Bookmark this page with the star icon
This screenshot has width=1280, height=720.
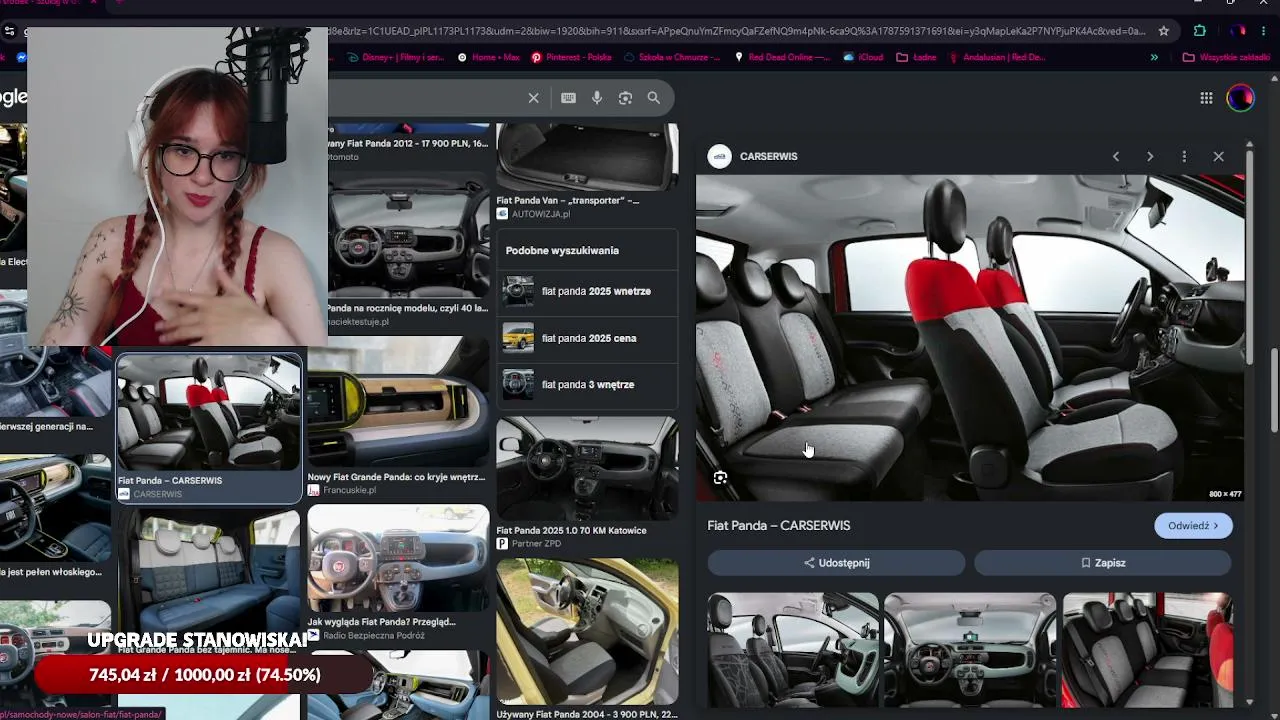coord(1164,31)
